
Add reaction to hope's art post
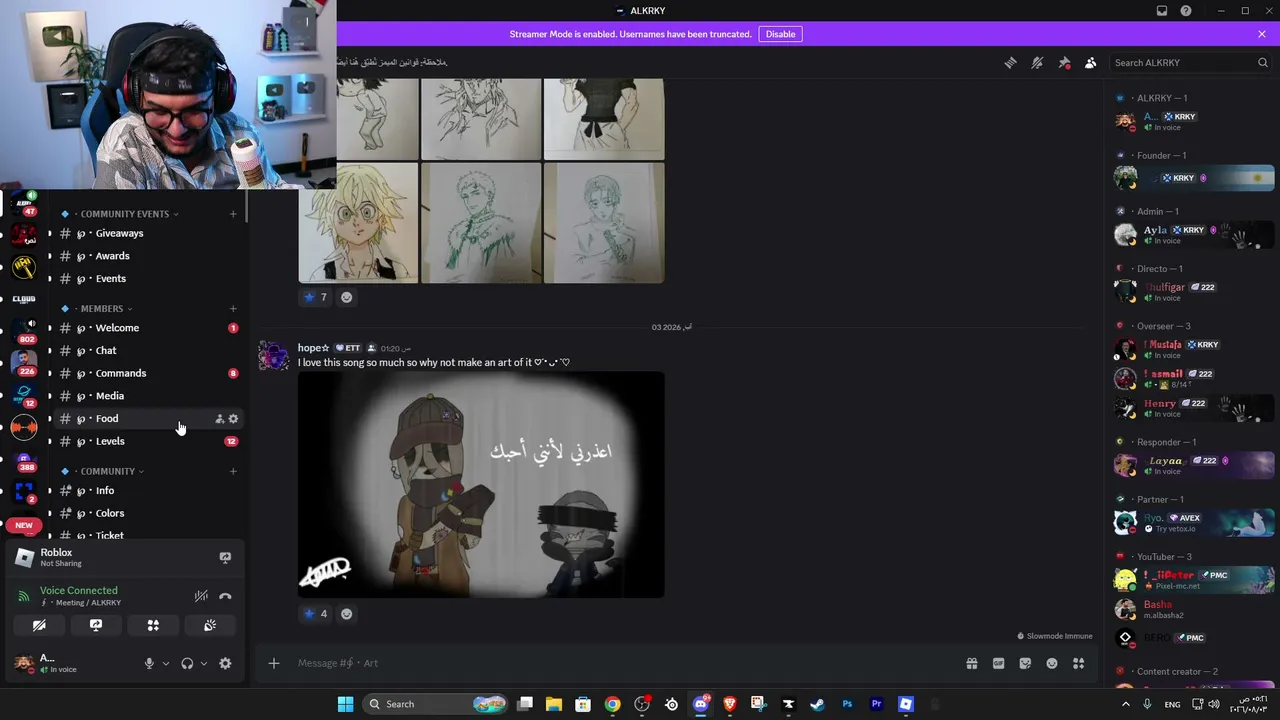(347, 614)
